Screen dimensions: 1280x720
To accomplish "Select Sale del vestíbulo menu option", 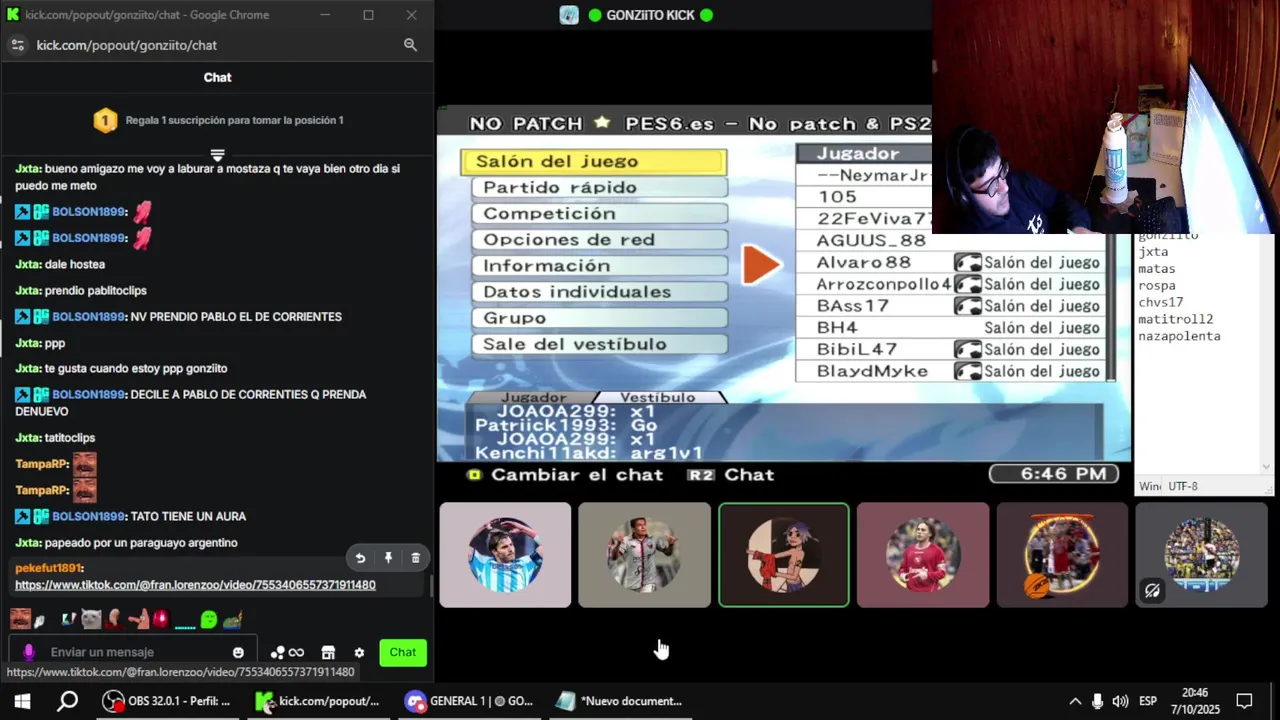I will [599, 343].
